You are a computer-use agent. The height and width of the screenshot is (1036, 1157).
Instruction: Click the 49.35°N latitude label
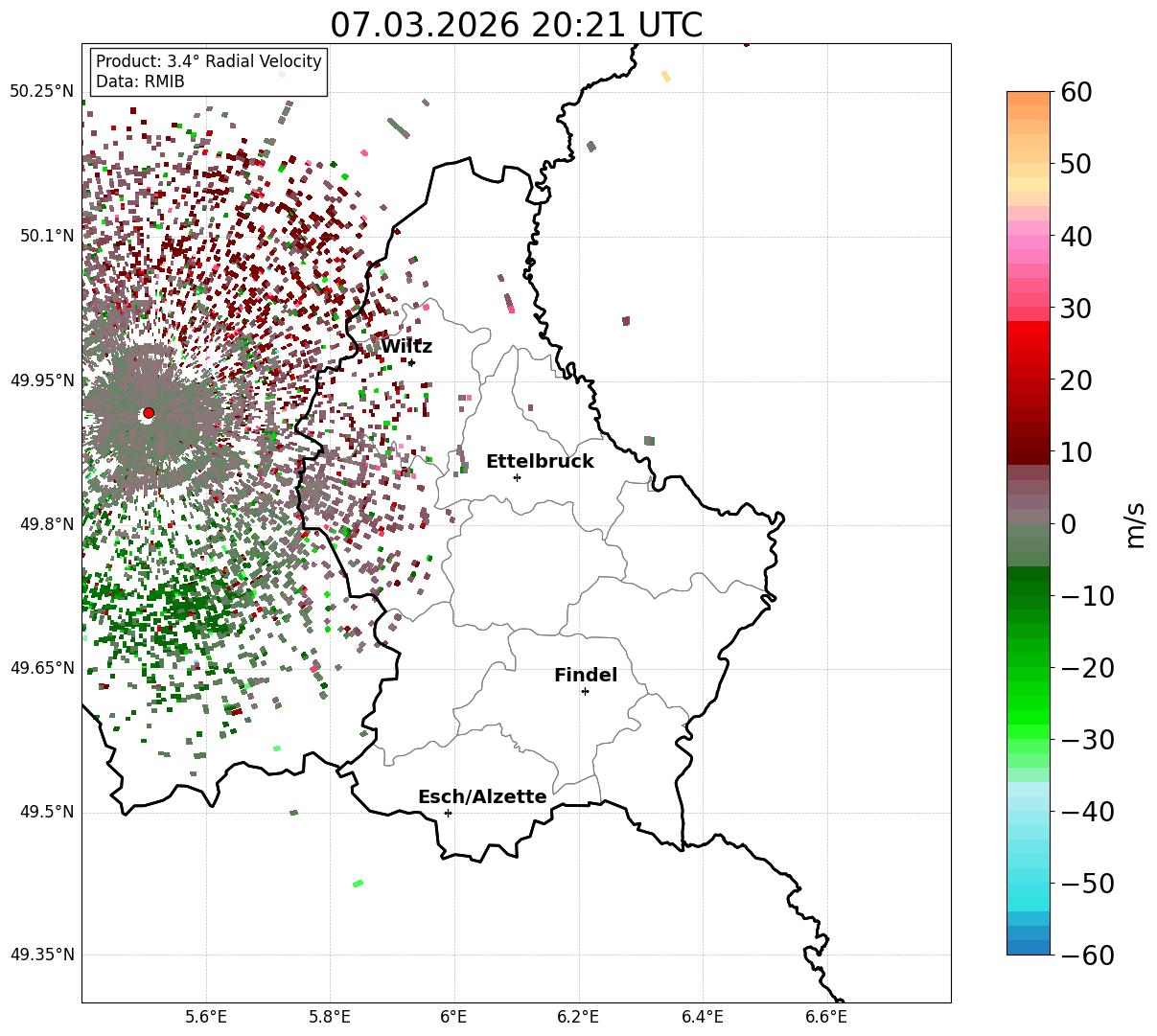tap(42, 955)
